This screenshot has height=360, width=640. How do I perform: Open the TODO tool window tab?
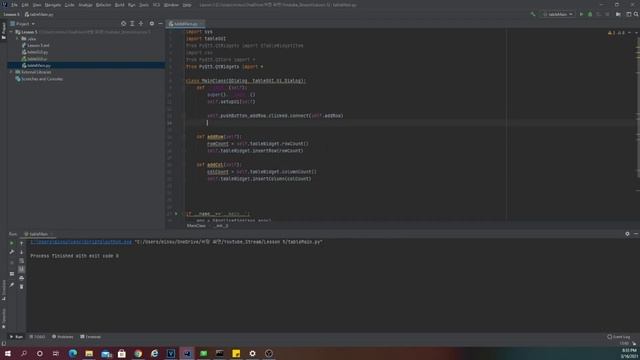point(38,337)
